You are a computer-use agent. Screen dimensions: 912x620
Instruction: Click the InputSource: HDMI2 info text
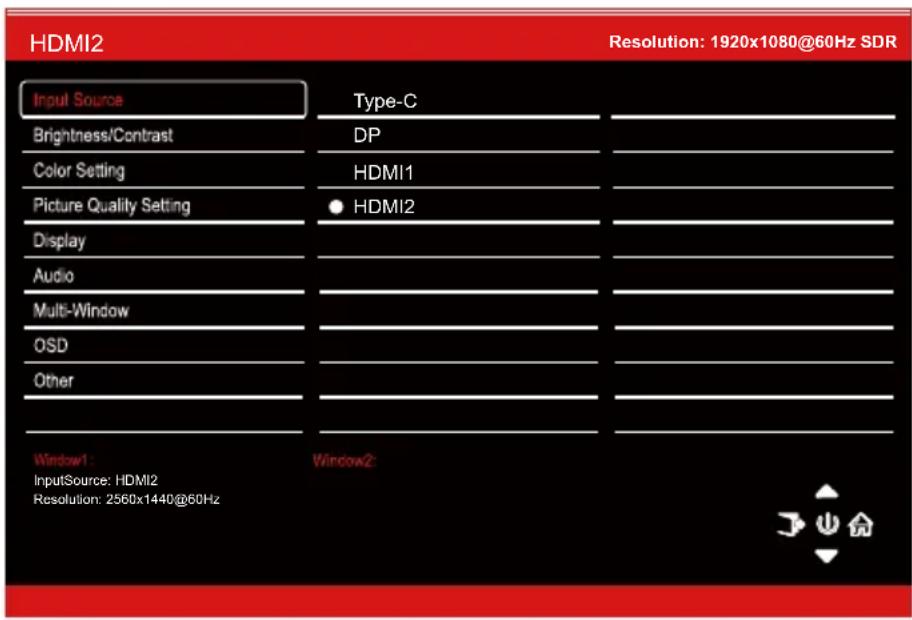(95, 480)
